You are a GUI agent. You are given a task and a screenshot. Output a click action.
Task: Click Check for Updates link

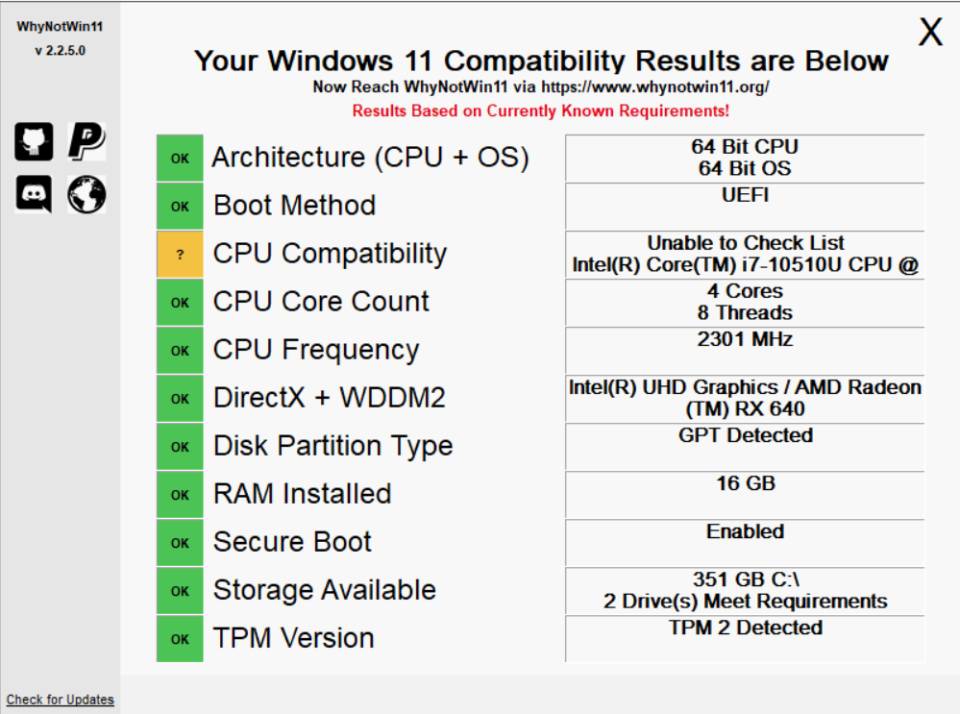pos(60,699)
